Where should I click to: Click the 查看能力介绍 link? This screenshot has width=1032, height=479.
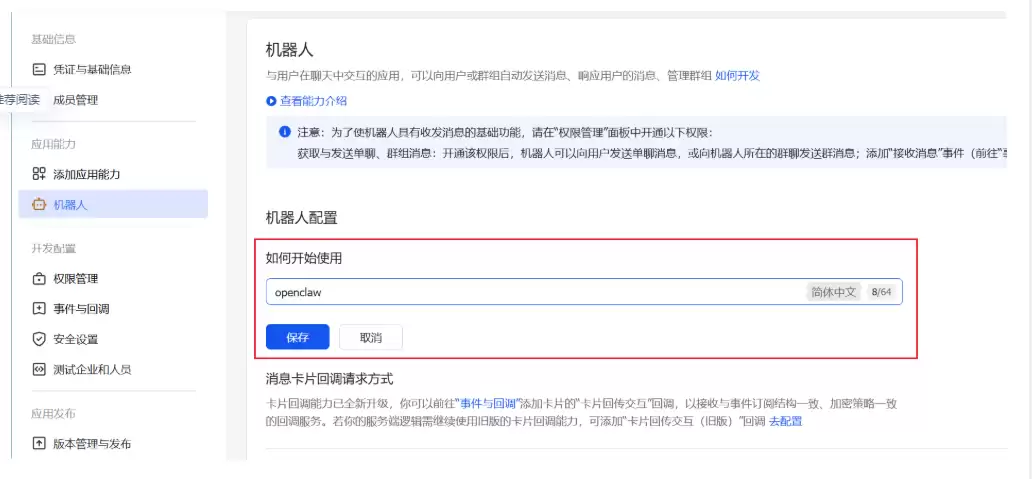313,101
